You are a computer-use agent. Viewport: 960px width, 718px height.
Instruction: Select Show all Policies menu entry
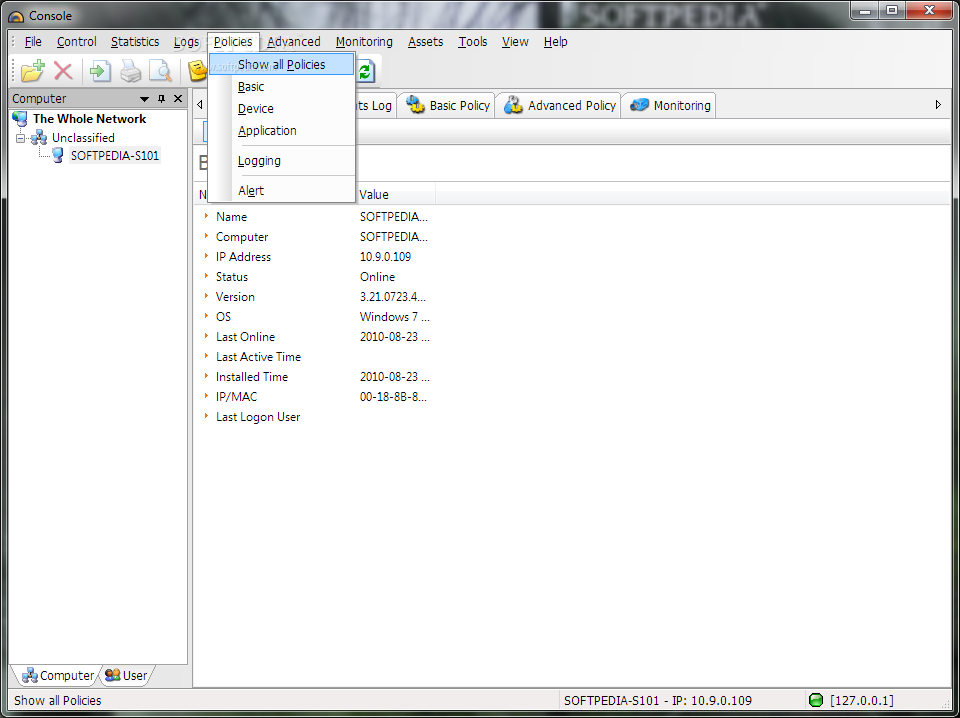[x=282, y=64]
